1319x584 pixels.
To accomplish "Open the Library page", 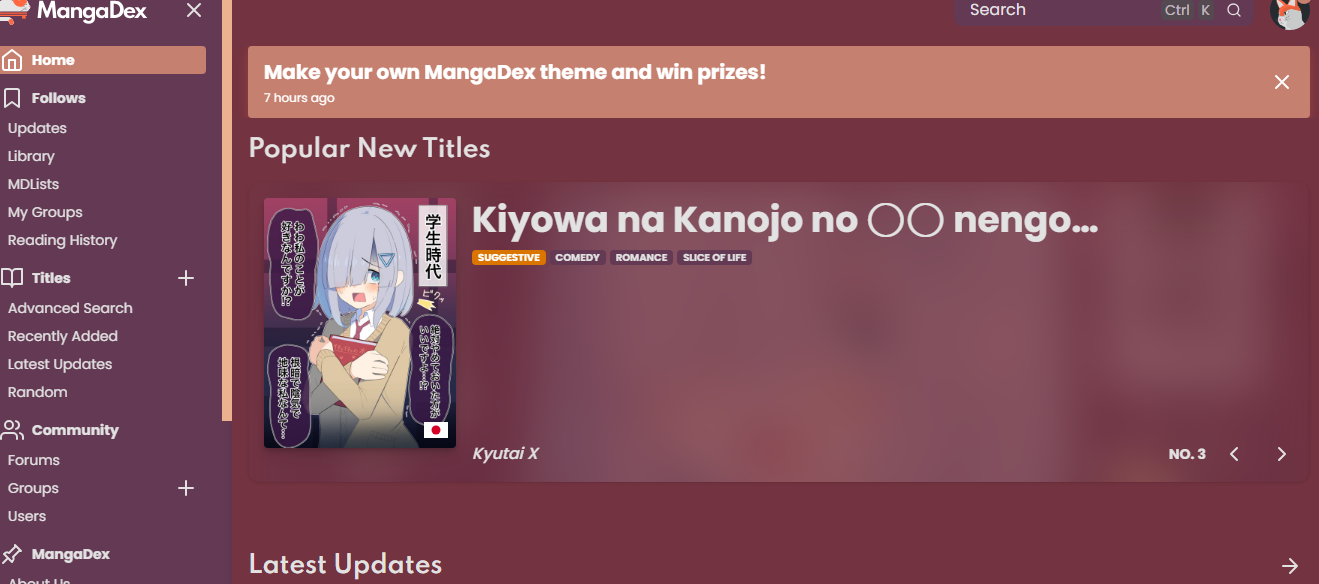I will coord(31,156).
